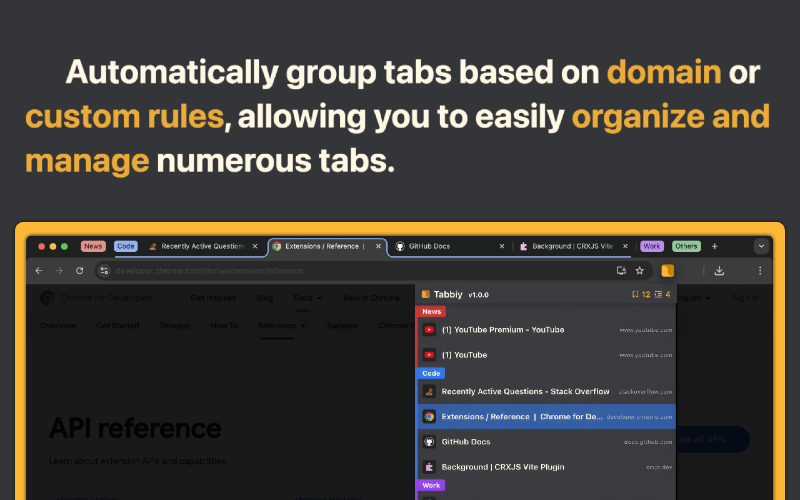Open GitHub Docs entry in Tabbiy list
Viewport: 800px width, 500px height.
(x=546, y=441)
